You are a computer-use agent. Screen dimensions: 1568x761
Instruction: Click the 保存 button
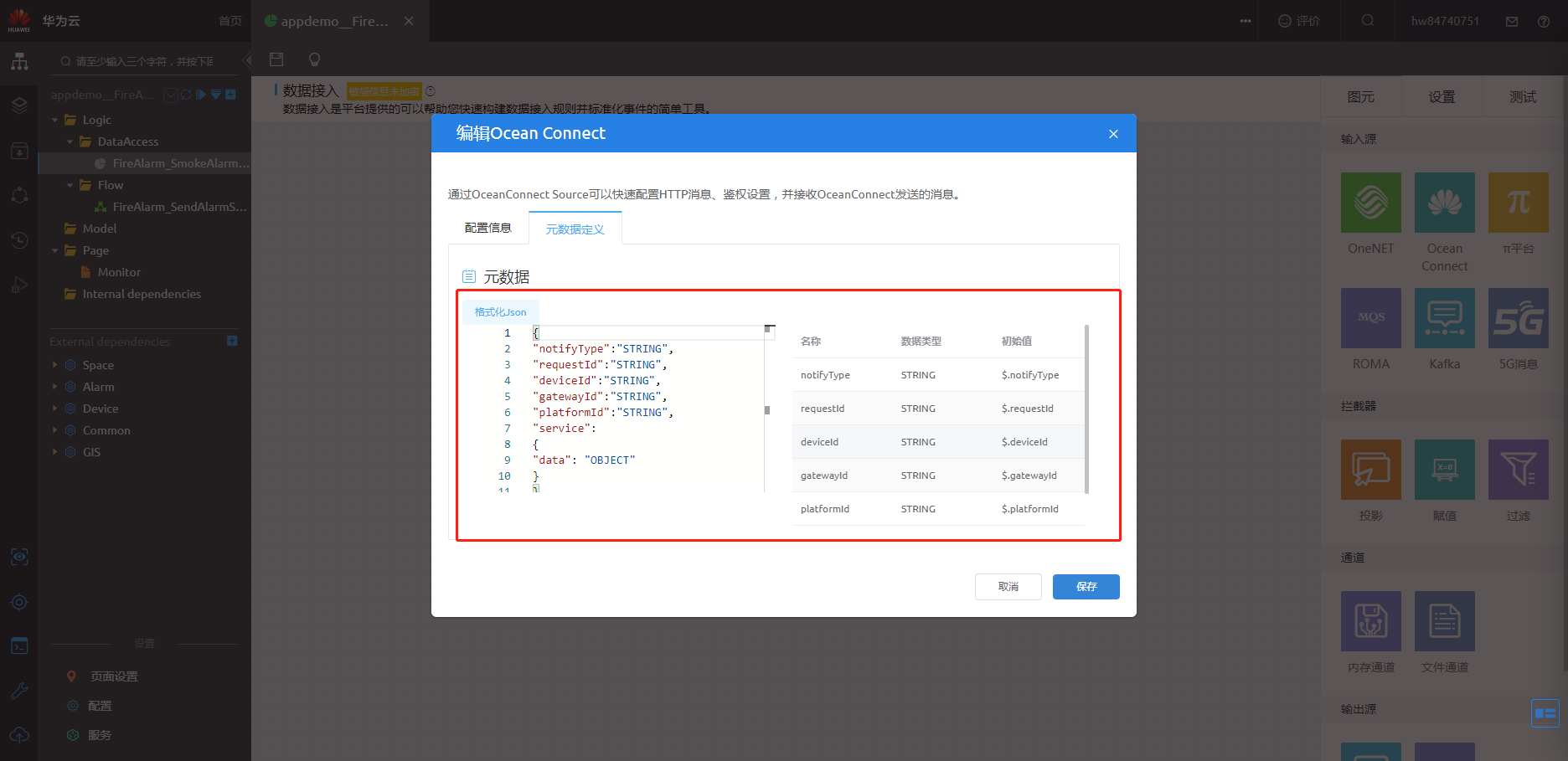[1086, 587]
